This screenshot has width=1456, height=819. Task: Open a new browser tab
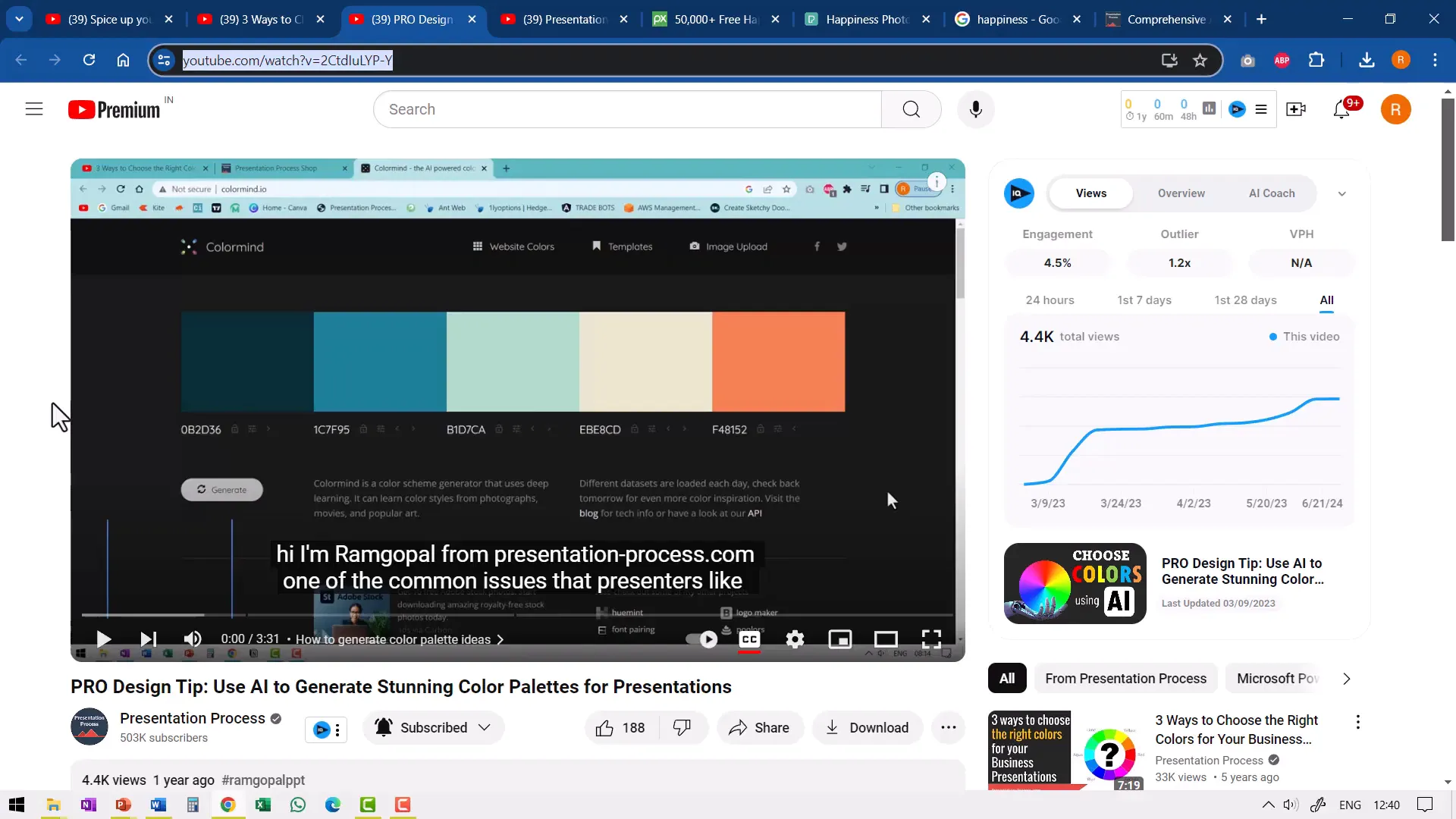click(x=1261, y=19)
